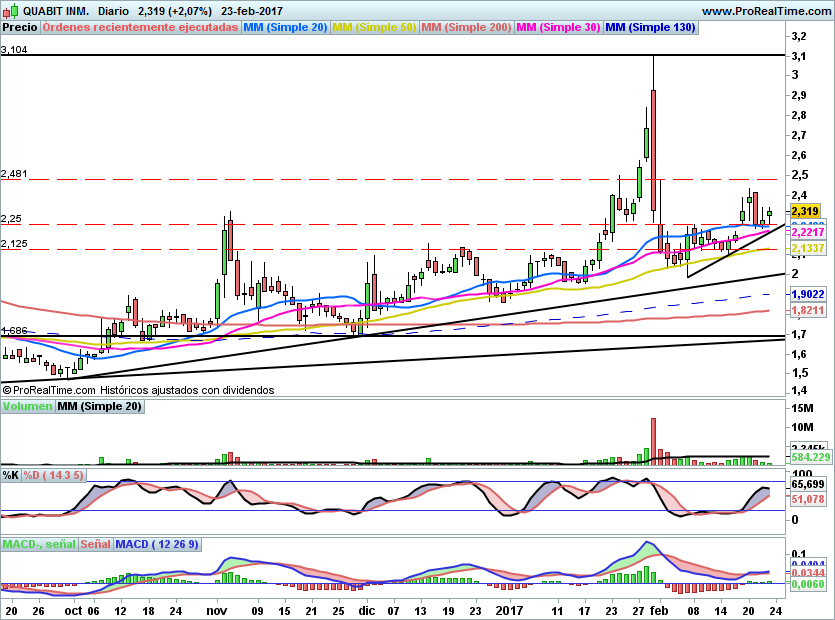Open the Órdenes recientemente ejecutadas label

click(x=141, y=27)
